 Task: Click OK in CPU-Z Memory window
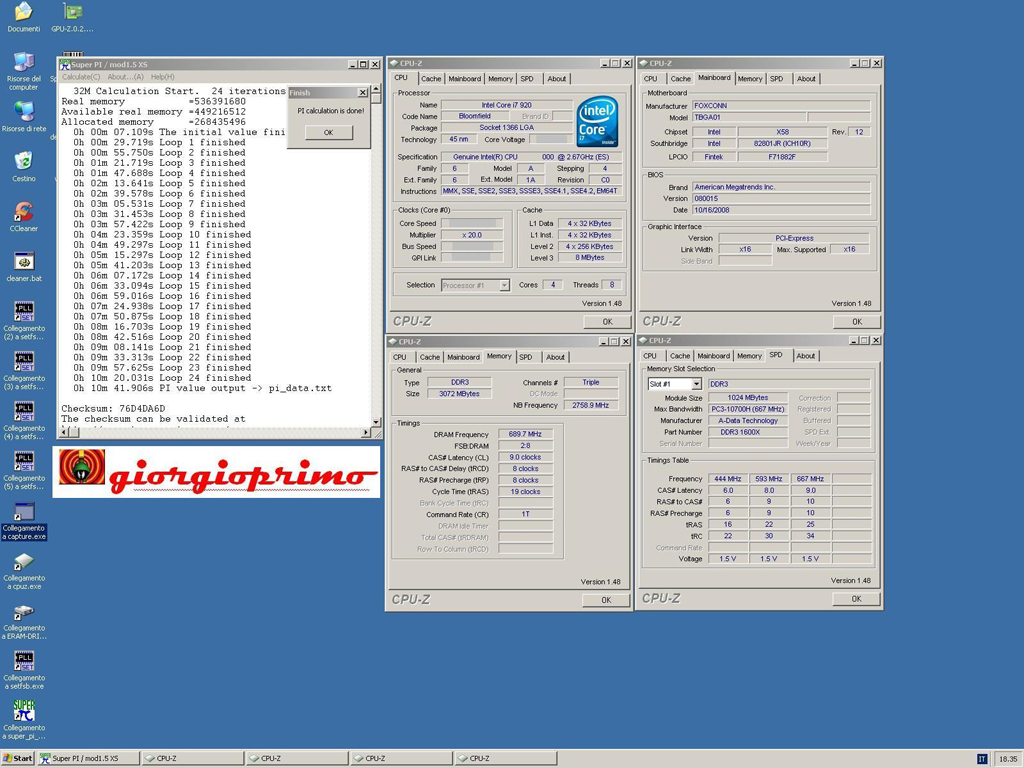pyautogui.click(x=606, y=600)
